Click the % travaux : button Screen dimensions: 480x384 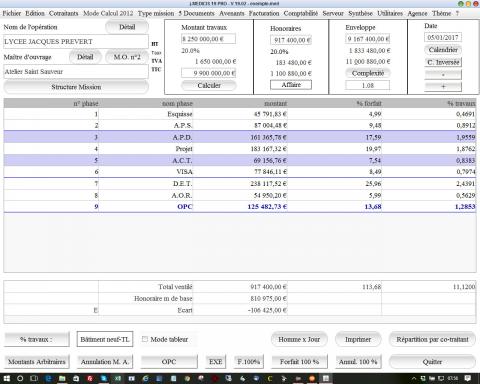point(37,339)
